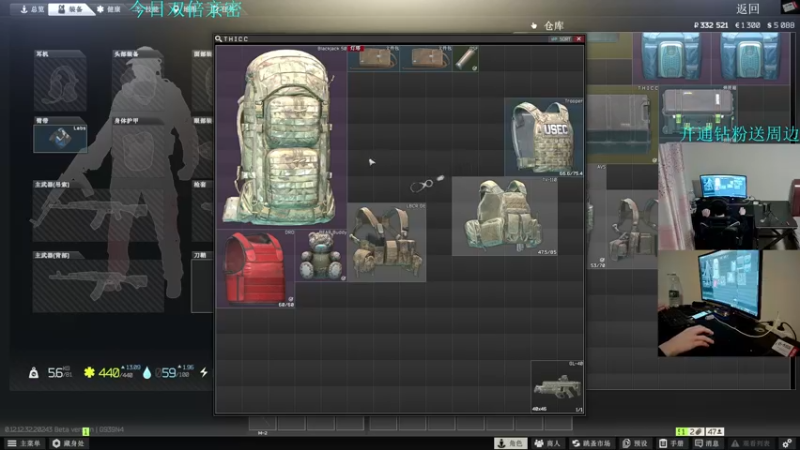Click the 耳机 headset slot
This screenshot has height=450, width=800.
tap(60, 84)
